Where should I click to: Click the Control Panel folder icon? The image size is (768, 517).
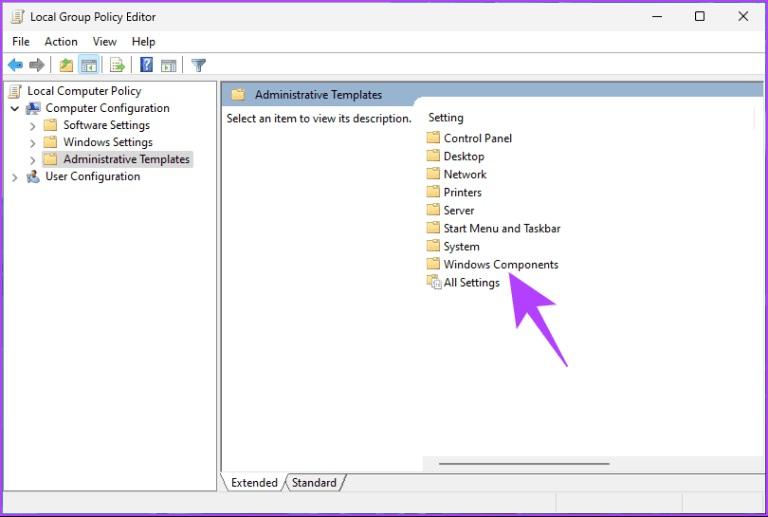(433, 138)
